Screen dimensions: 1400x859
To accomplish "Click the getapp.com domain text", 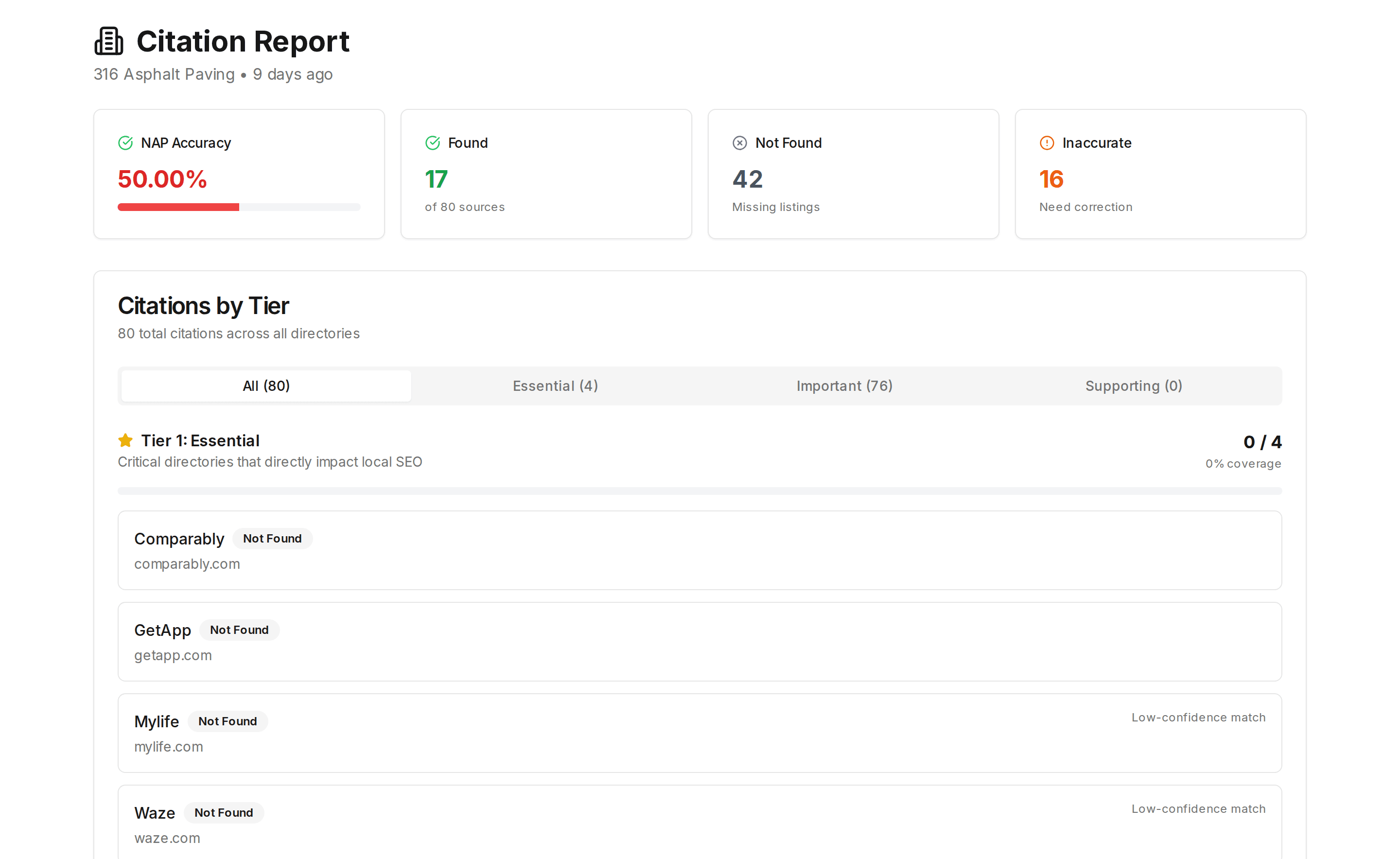I will [173, 656].
